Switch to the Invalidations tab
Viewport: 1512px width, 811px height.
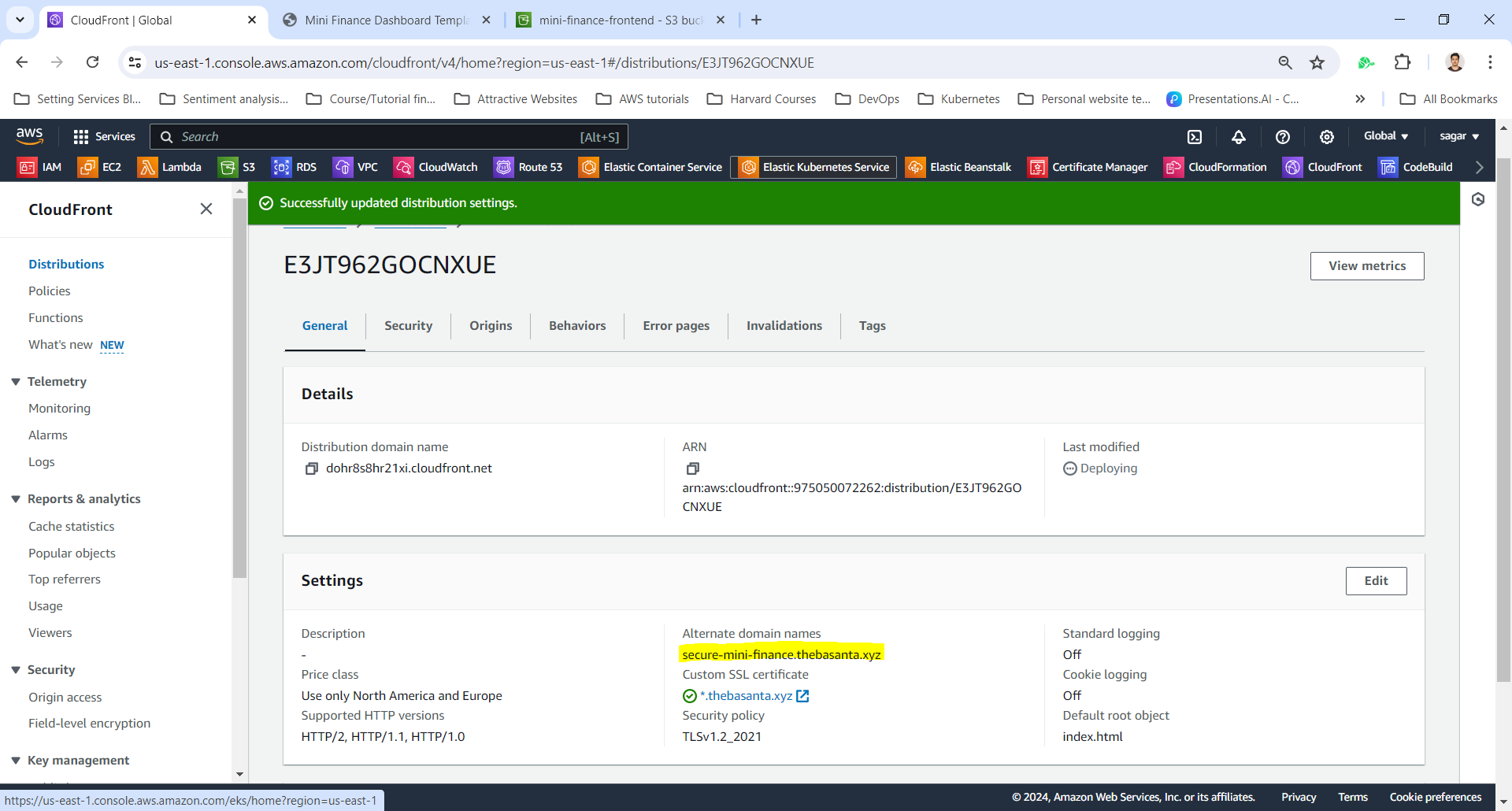(x=784, y=326)
